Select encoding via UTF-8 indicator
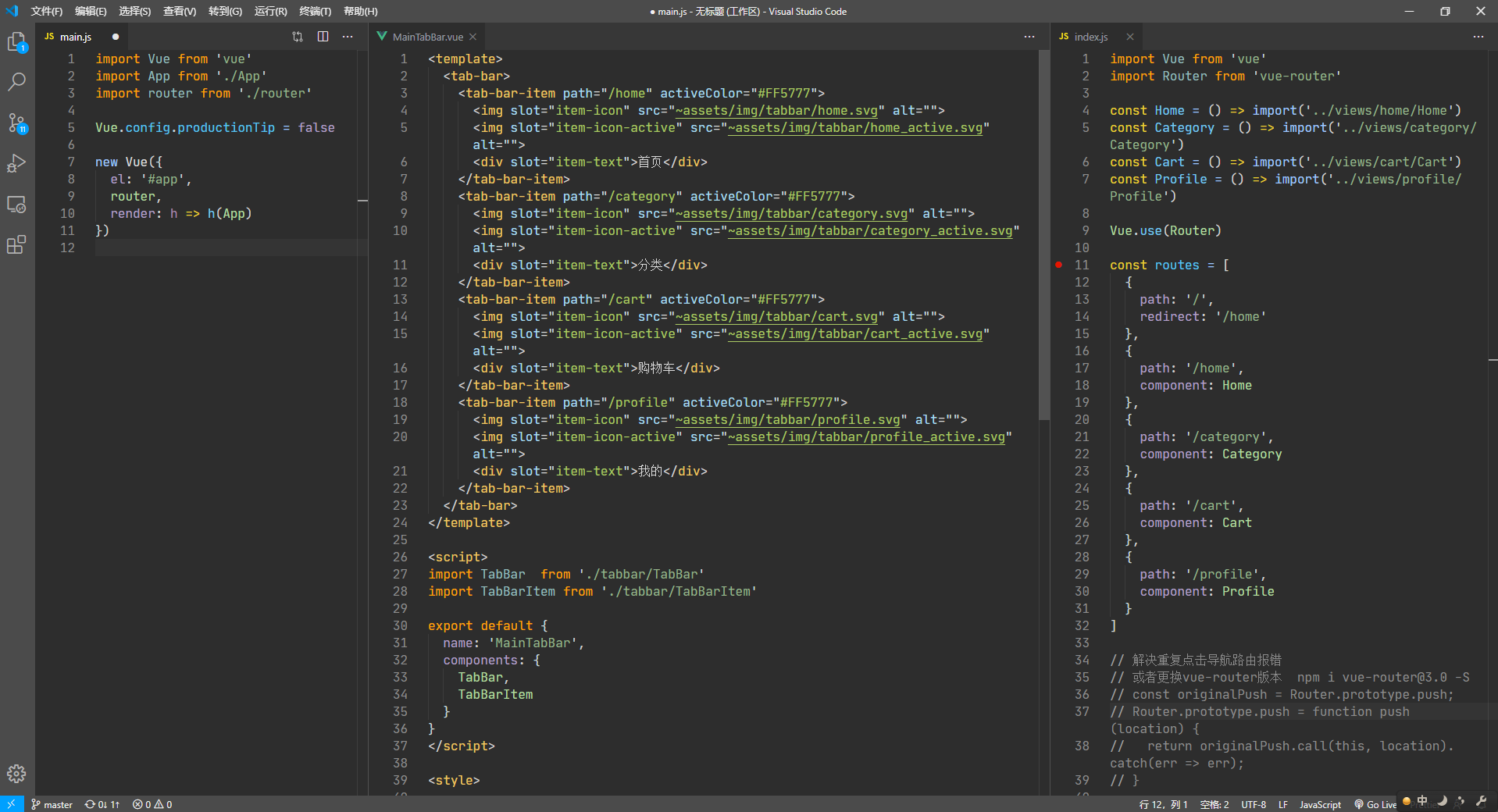This screenshot has height=812, width=1498. click(1254, 804)
